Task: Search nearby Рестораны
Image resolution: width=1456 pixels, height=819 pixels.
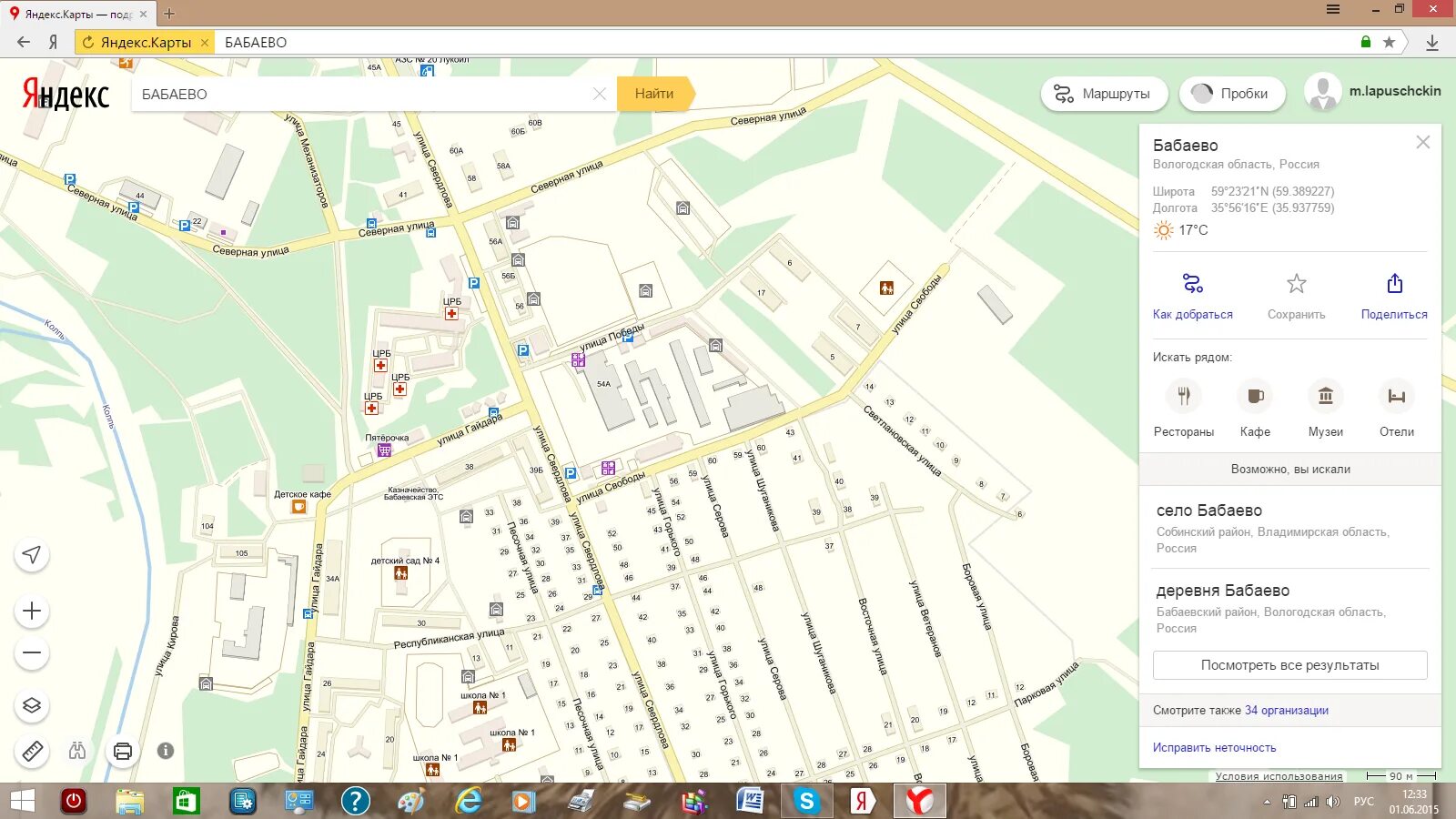Action: pyautogui.click(x=1184, y=408)
